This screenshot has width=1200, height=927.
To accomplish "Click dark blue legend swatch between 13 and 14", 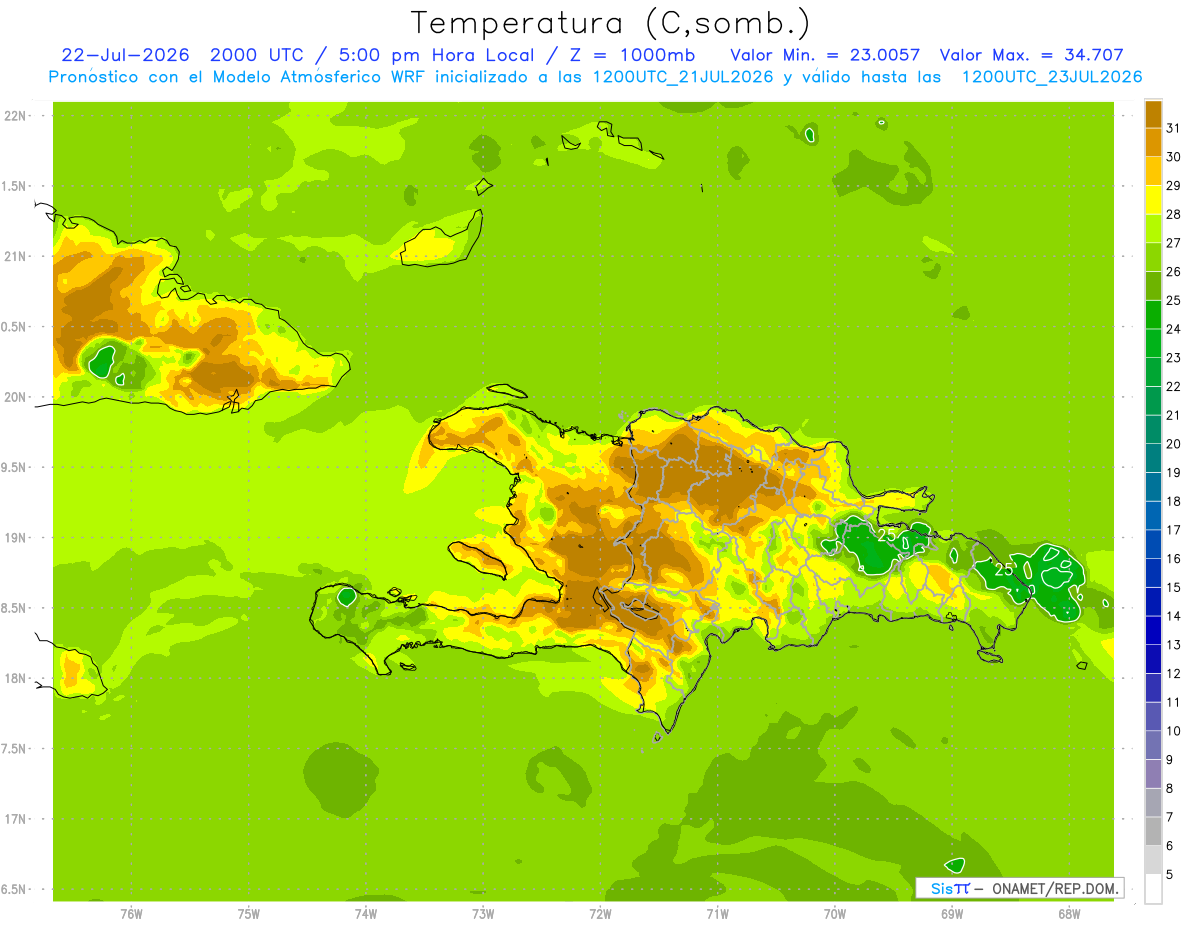I will 1153,630.
